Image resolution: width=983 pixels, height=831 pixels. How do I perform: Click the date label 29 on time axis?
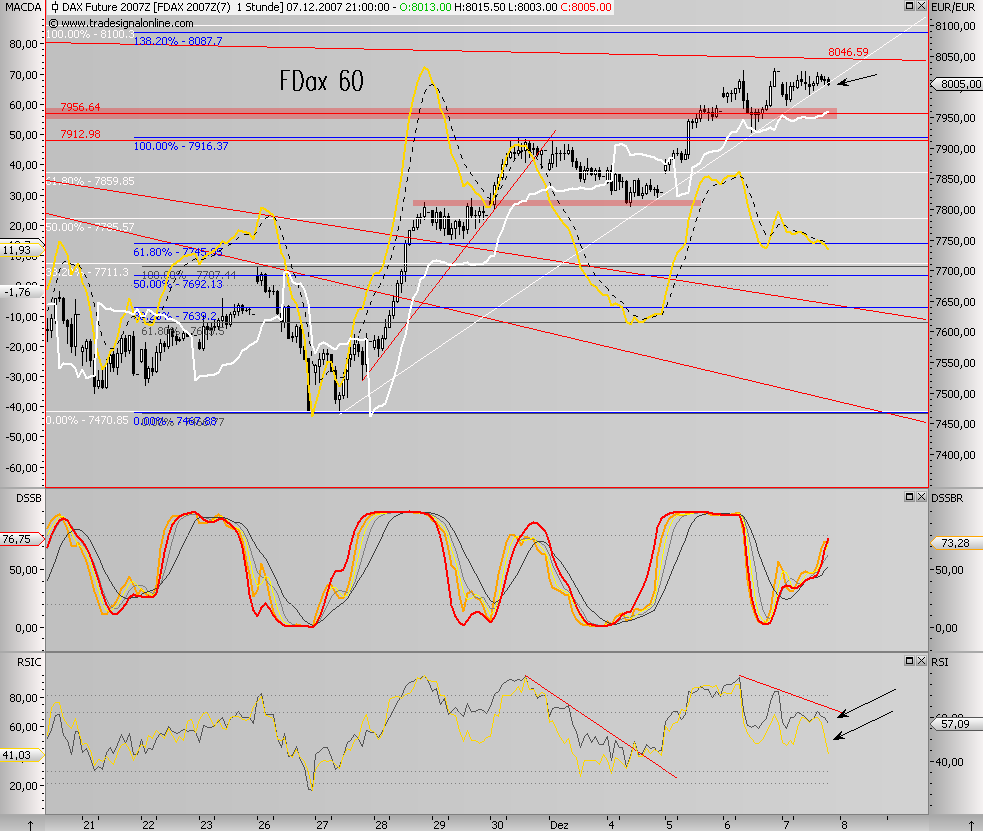coord(439,825)
